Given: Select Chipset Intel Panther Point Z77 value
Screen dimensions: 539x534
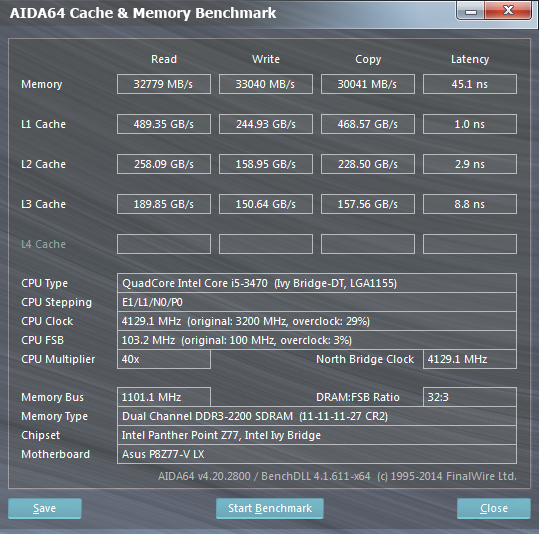Looking at the screenshot, I should 317,435.
